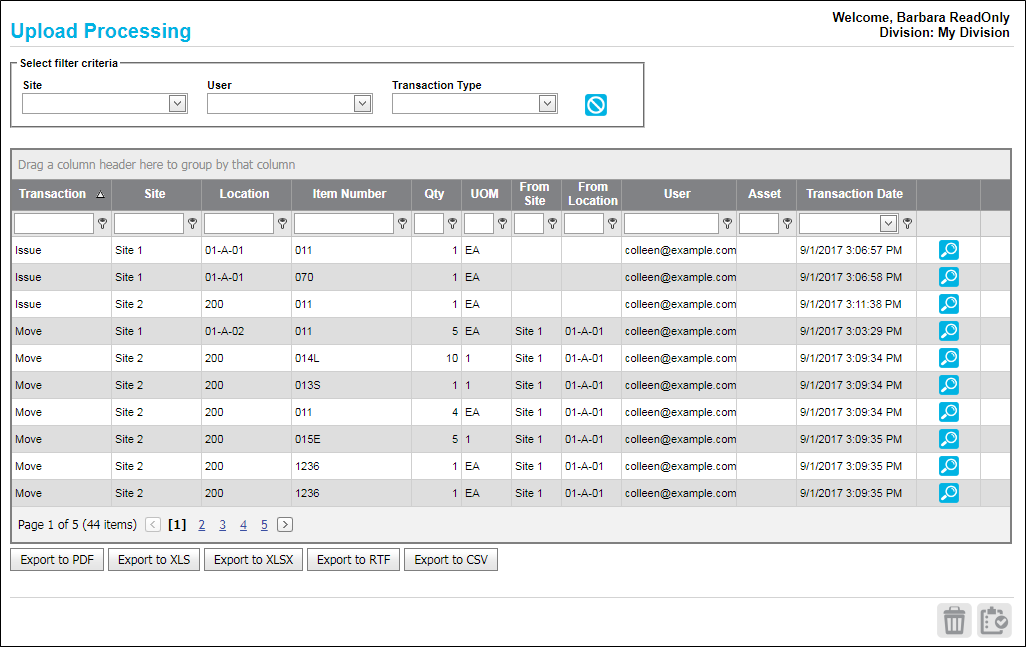Open Qty column filter icon
This screenshot has height=647, width=1026.
tap(452, 224)
